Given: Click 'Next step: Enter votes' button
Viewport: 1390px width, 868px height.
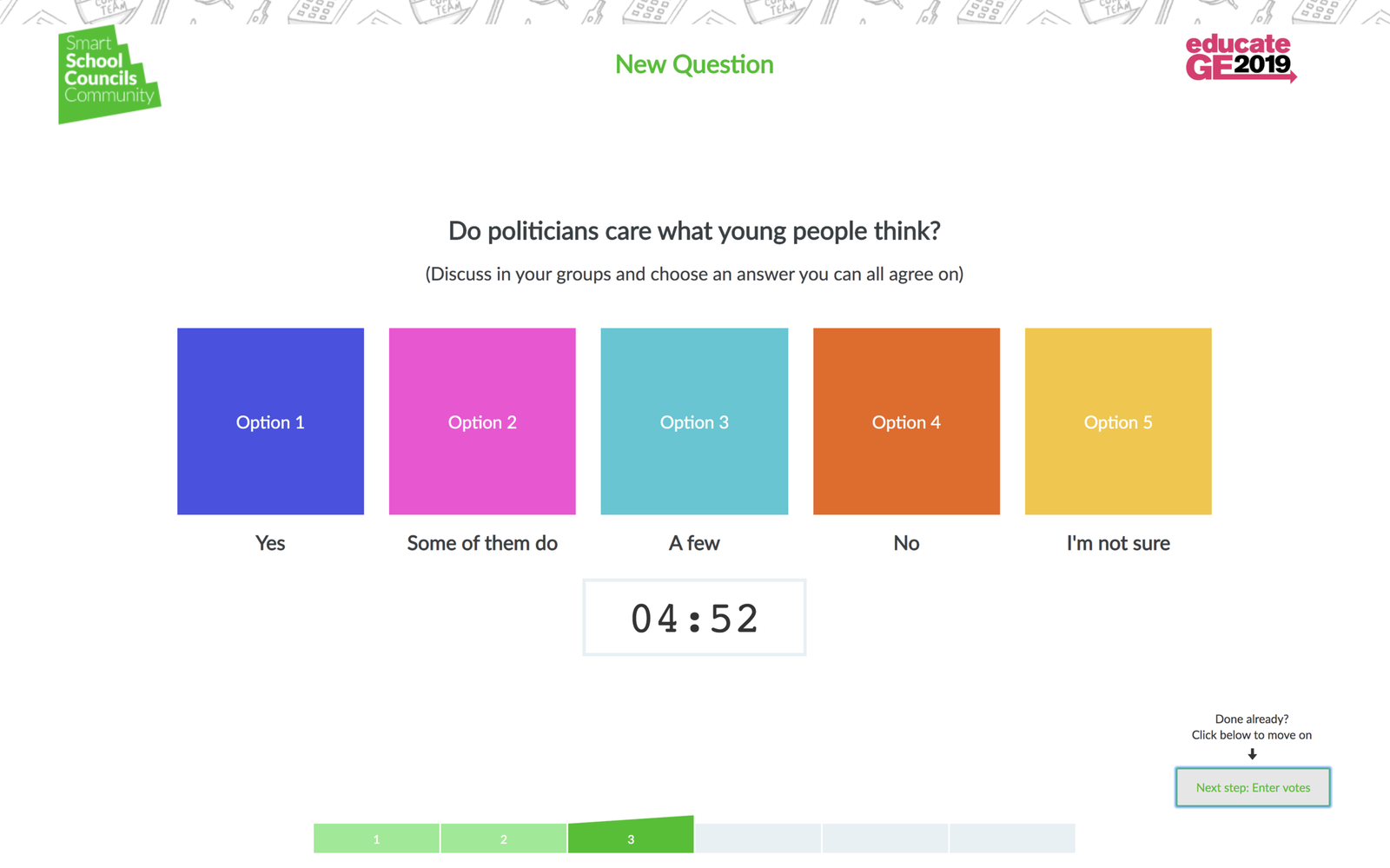Looking at the screenshot, I should tap(1253, 787).
